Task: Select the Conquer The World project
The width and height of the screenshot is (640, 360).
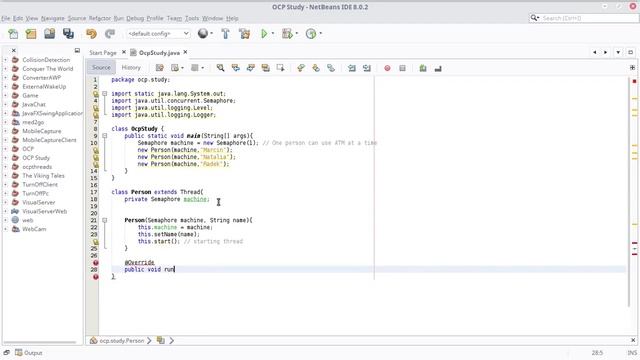Action: point(47,69)
